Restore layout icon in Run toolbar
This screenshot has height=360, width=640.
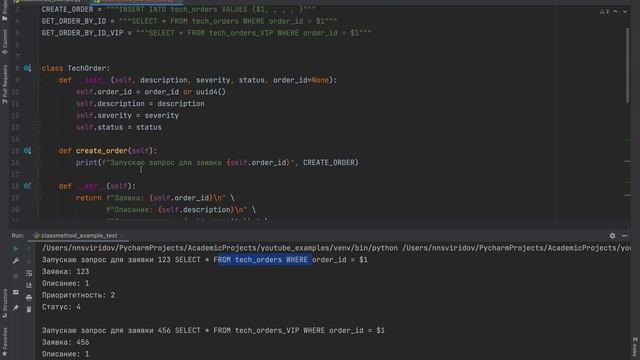point(16,292)
